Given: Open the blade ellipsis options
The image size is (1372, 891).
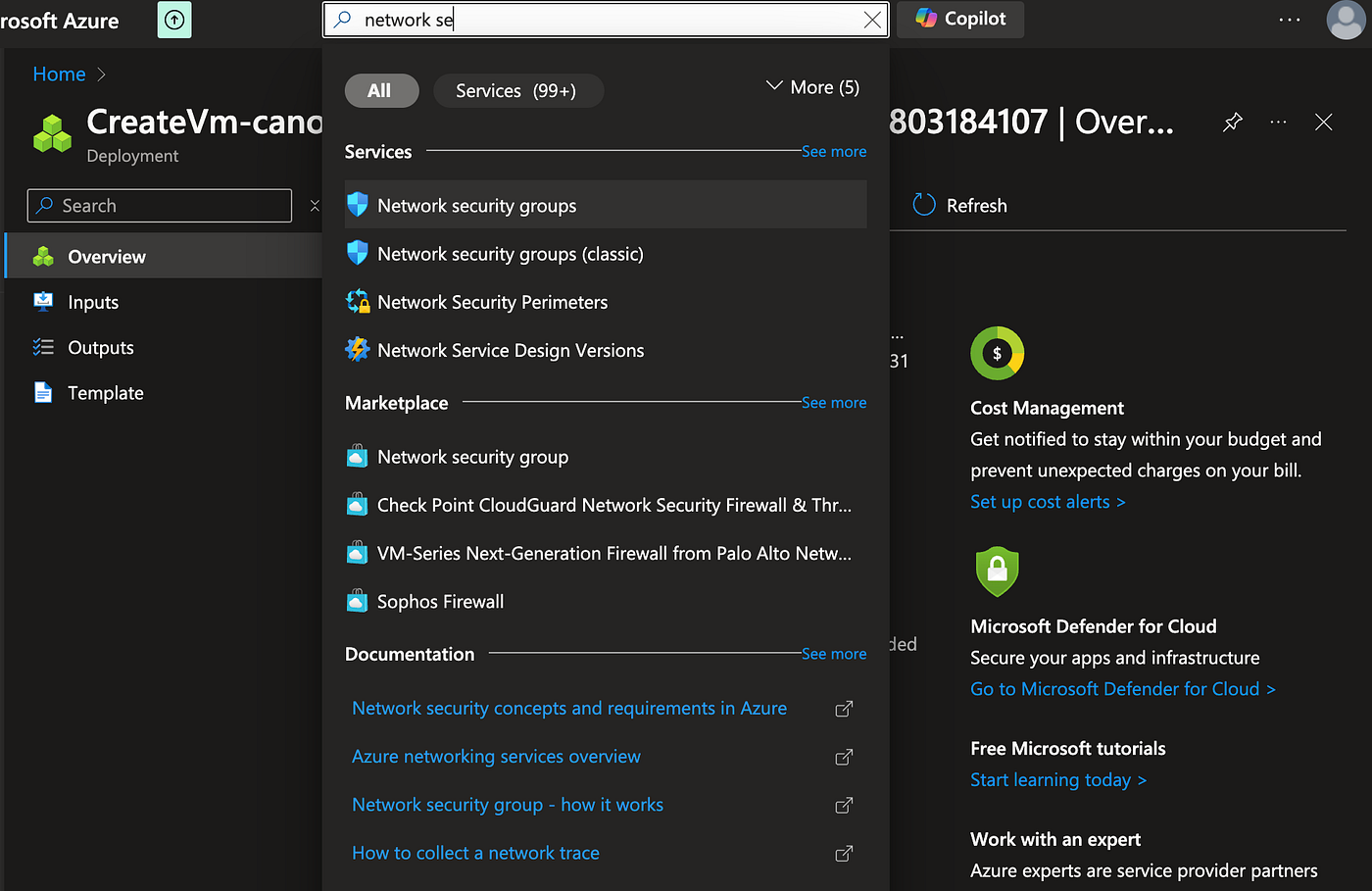Looking at the screenshot, I should (1278, 123).
